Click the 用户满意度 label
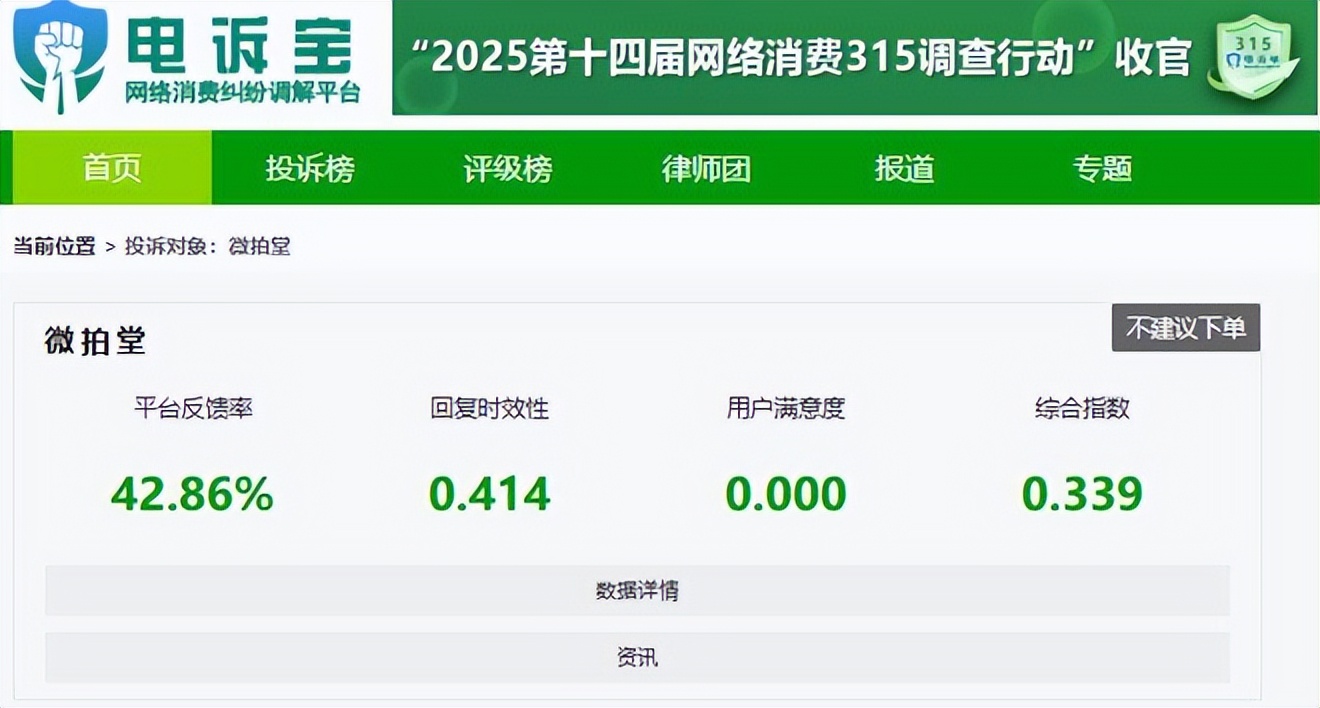This screenshot has height=708, width=1320. [x=786, y=408]
